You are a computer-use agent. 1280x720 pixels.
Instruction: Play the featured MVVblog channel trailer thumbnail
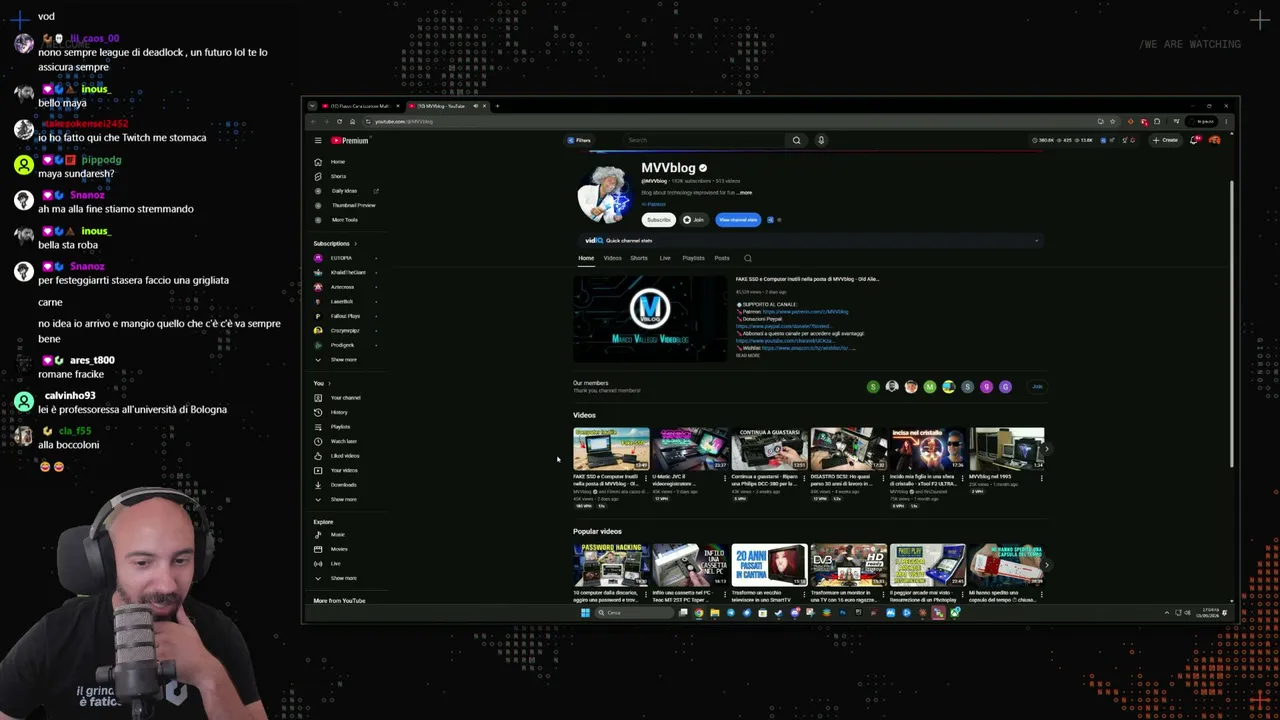(x=650, y=318)
